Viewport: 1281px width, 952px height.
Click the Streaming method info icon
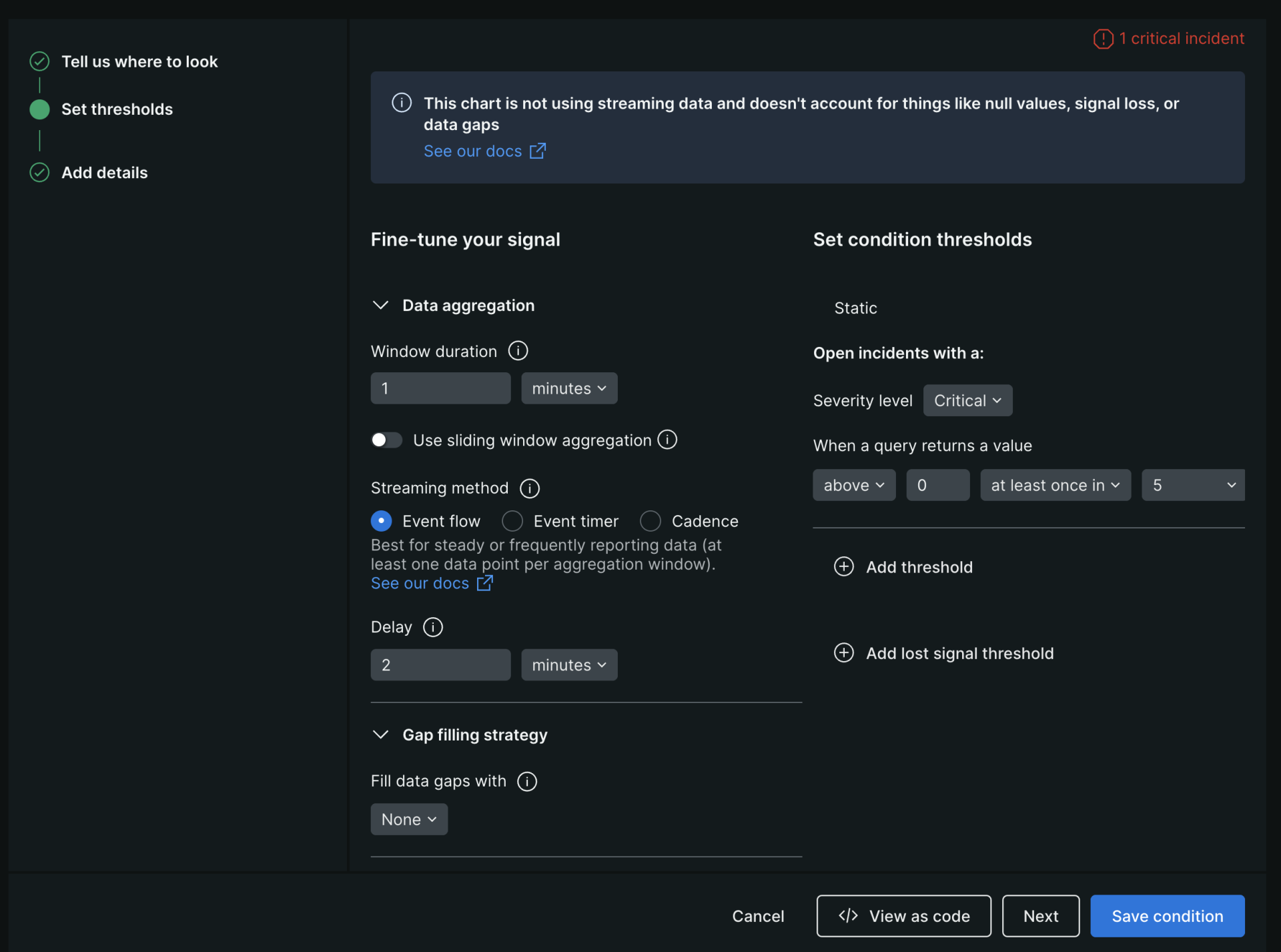point(529,488)
